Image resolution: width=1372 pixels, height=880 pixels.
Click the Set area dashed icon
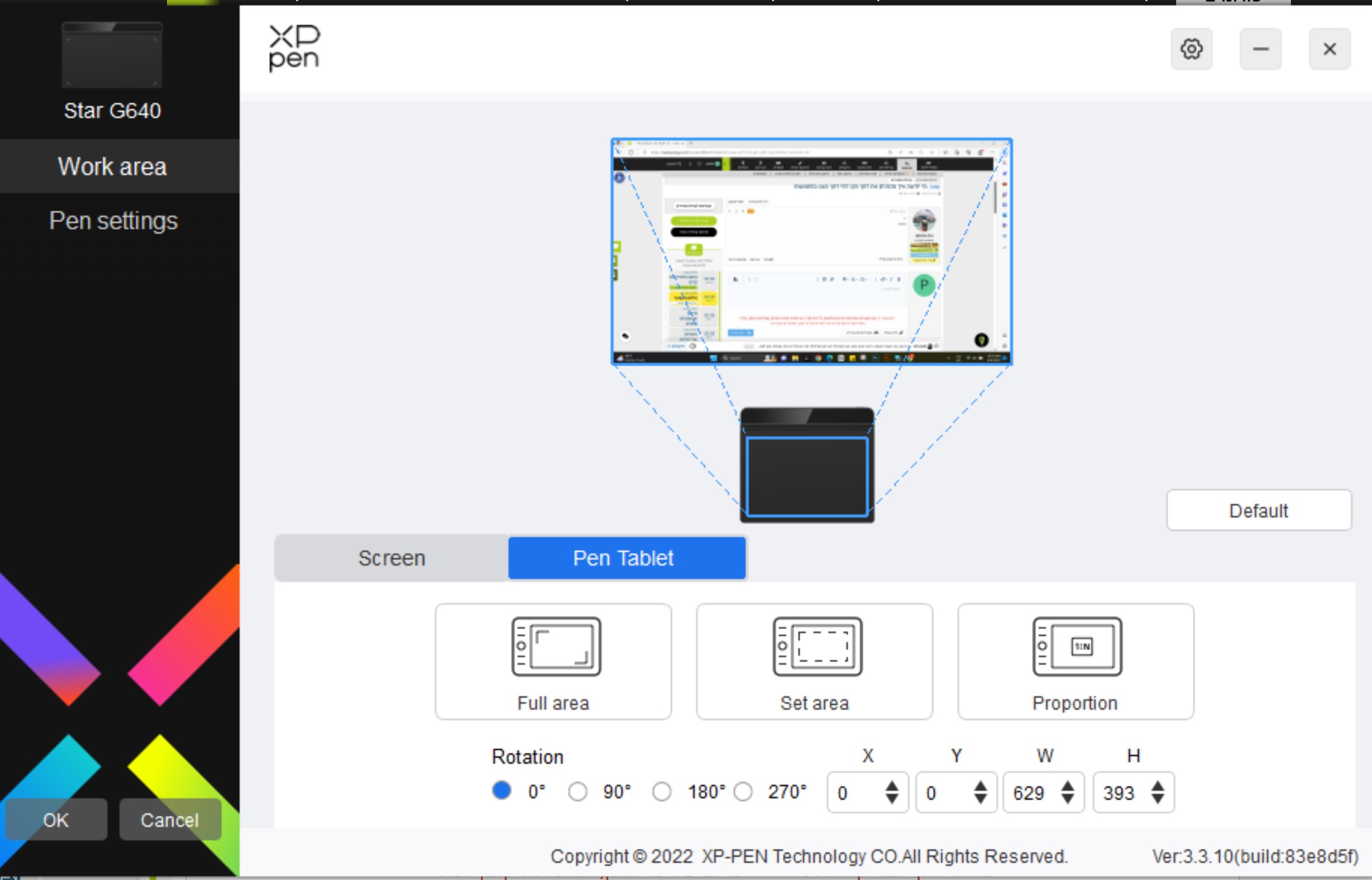(817, 646)
